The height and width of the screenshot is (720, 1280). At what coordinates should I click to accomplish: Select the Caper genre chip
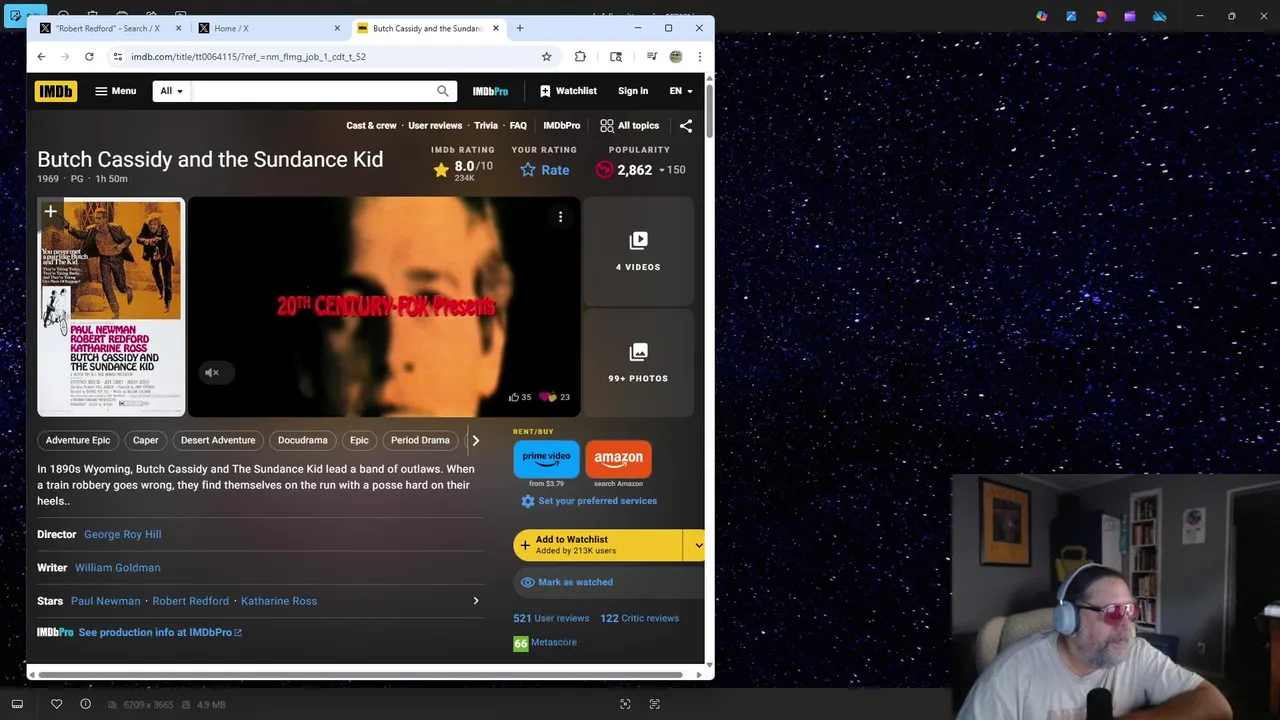coord(146,440)
